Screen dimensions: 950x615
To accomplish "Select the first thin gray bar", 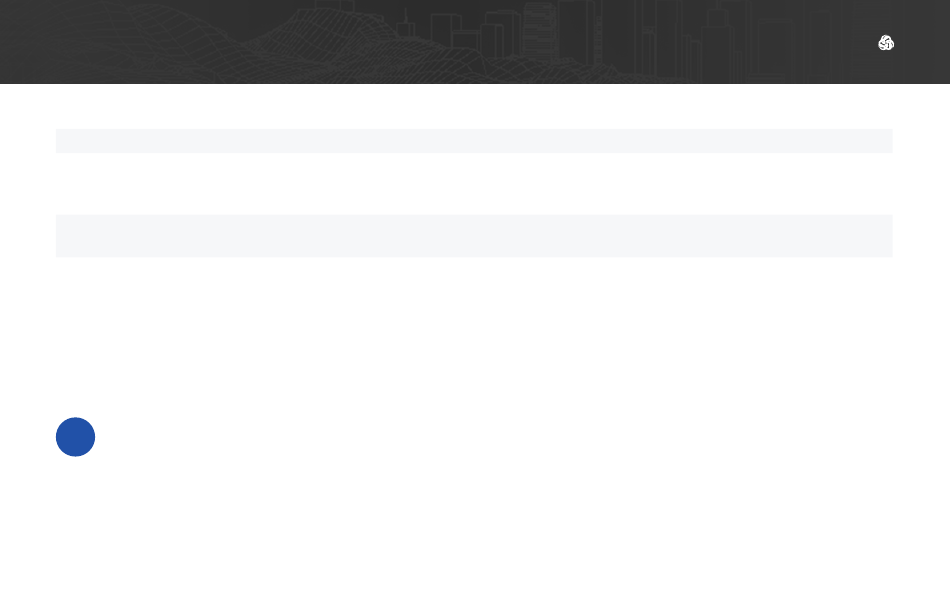I will point(474,141).
